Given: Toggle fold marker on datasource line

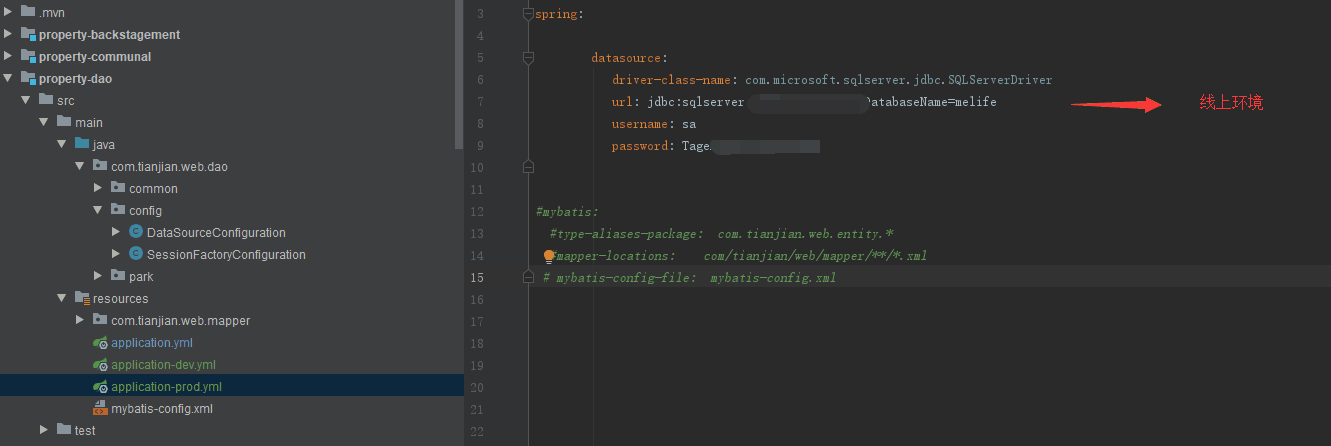Looking at the screenshot, I should click(528, 58).
